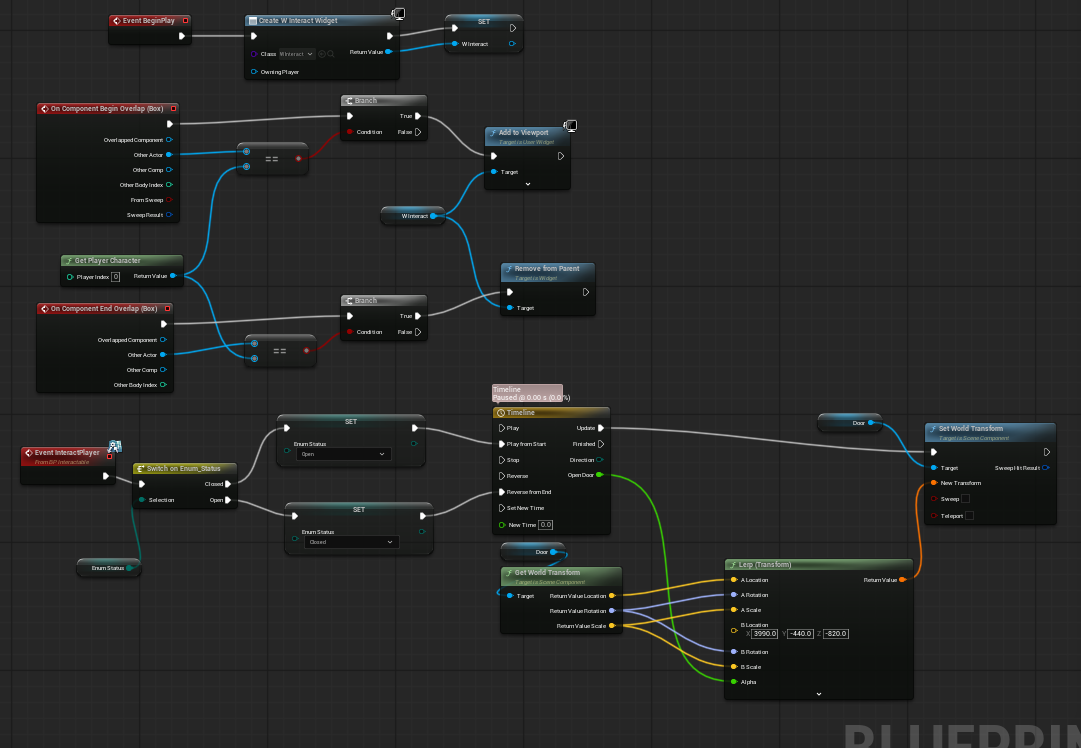Click the Finished output pin on Timeline
The width and height of the screenshot is (1081, 748).
pos(601,444)
